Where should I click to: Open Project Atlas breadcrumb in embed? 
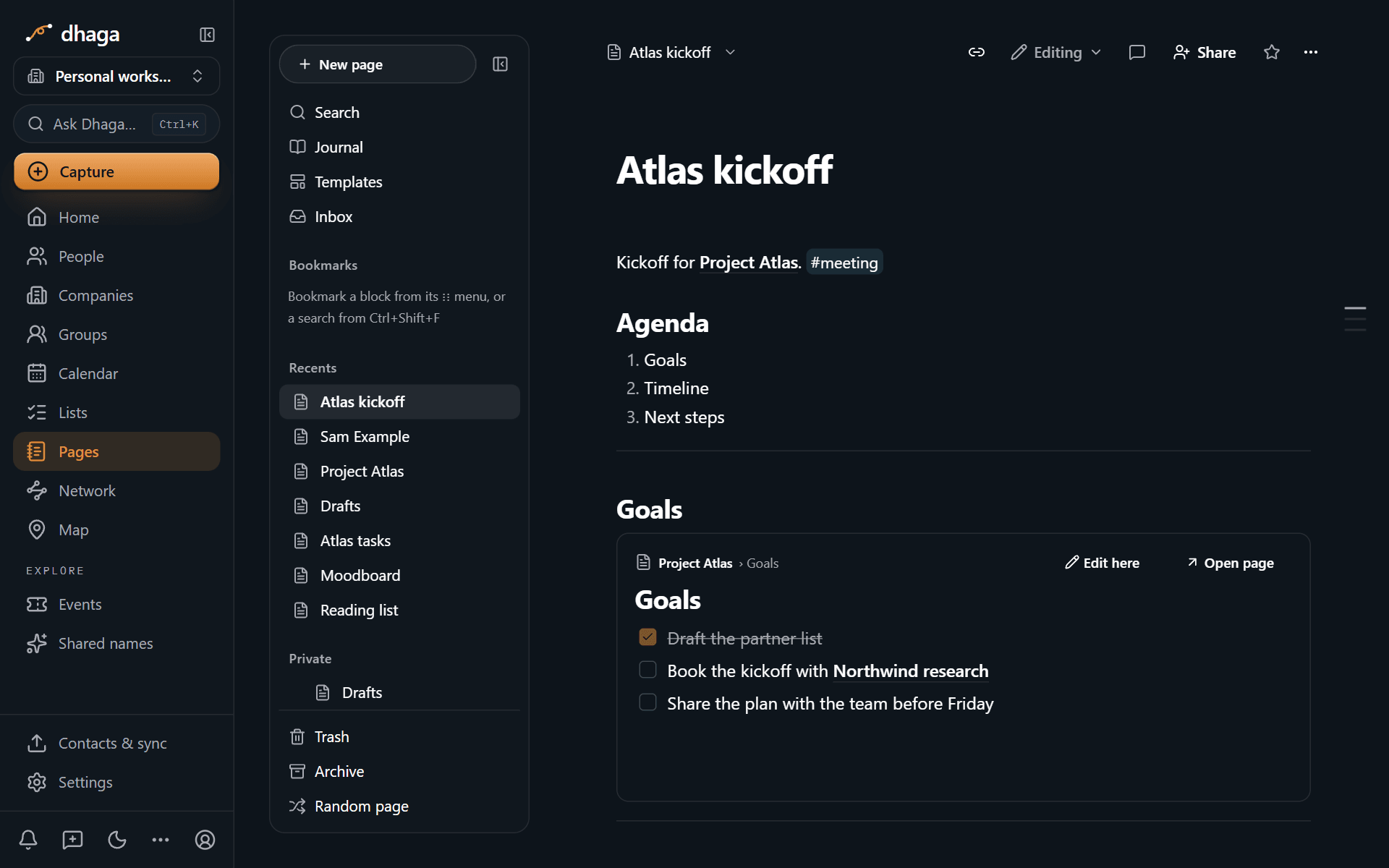click(695, 563)
